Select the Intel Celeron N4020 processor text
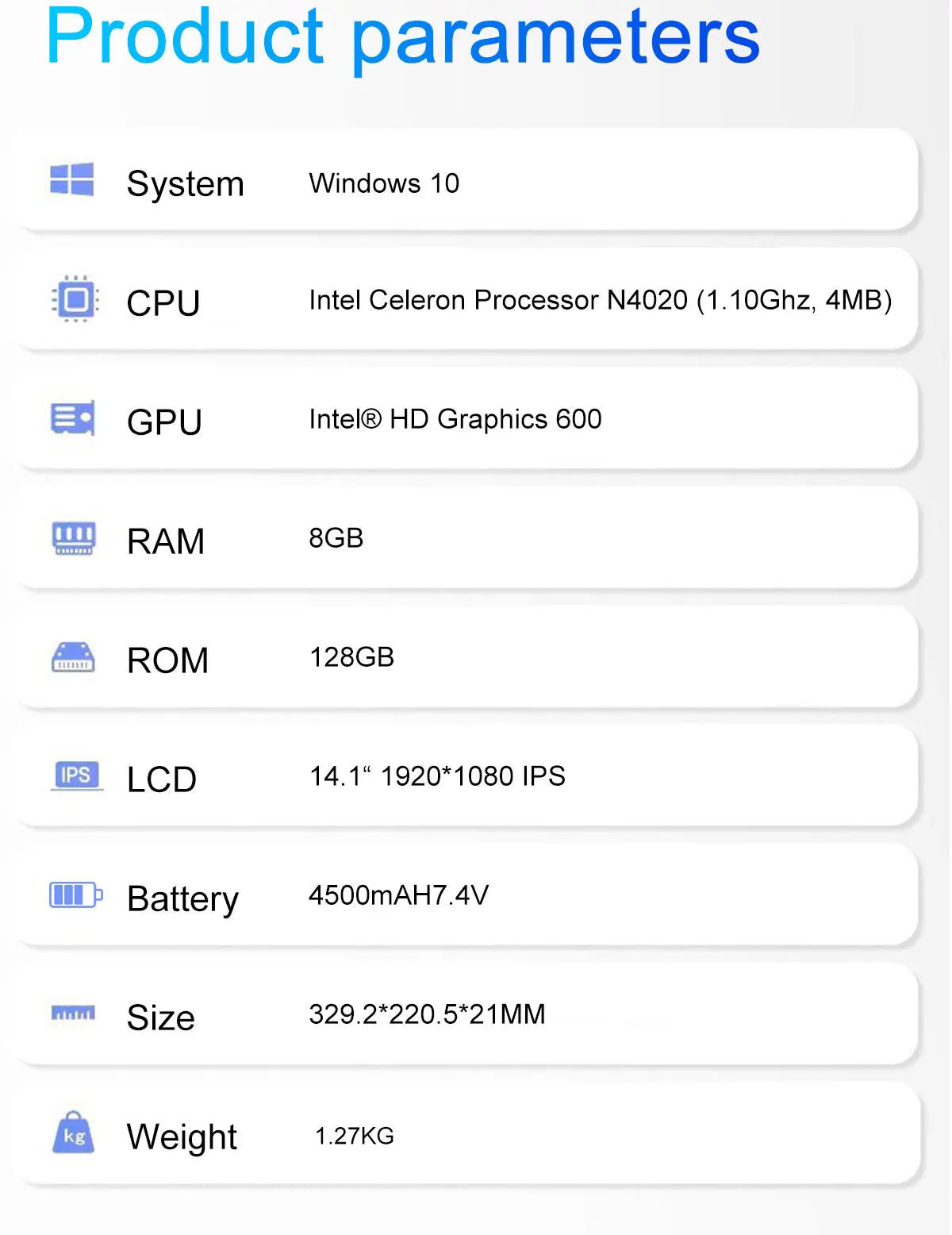Viewport: 952px width, 1235px height. click(601, 301)
